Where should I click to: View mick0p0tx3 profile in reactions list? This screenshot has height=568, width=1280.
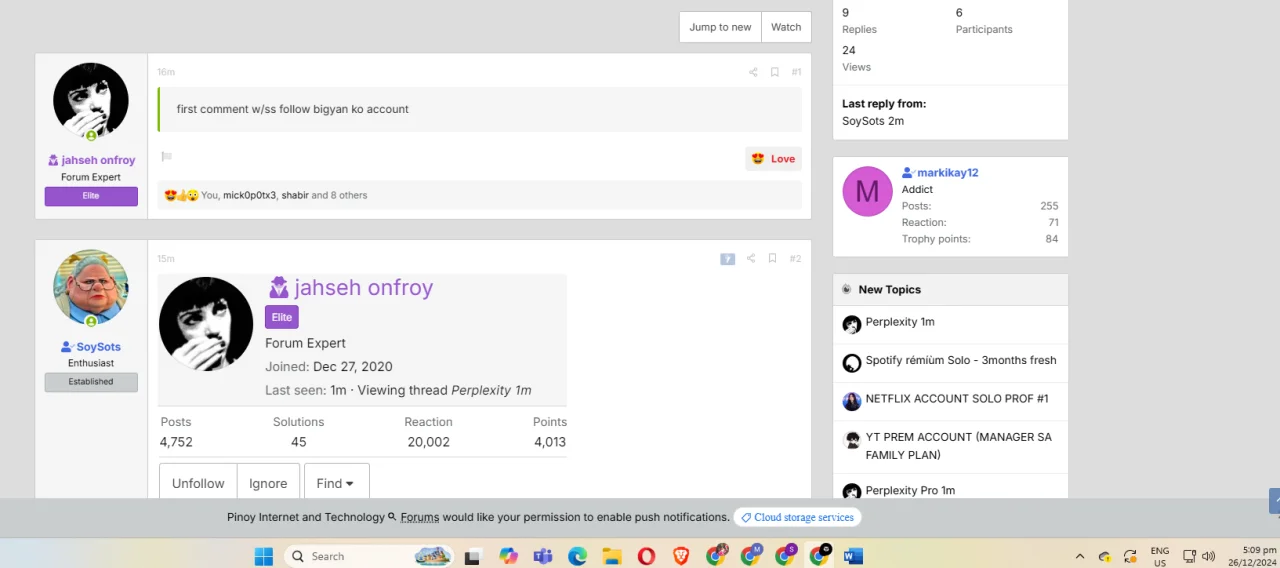[249, 195]
